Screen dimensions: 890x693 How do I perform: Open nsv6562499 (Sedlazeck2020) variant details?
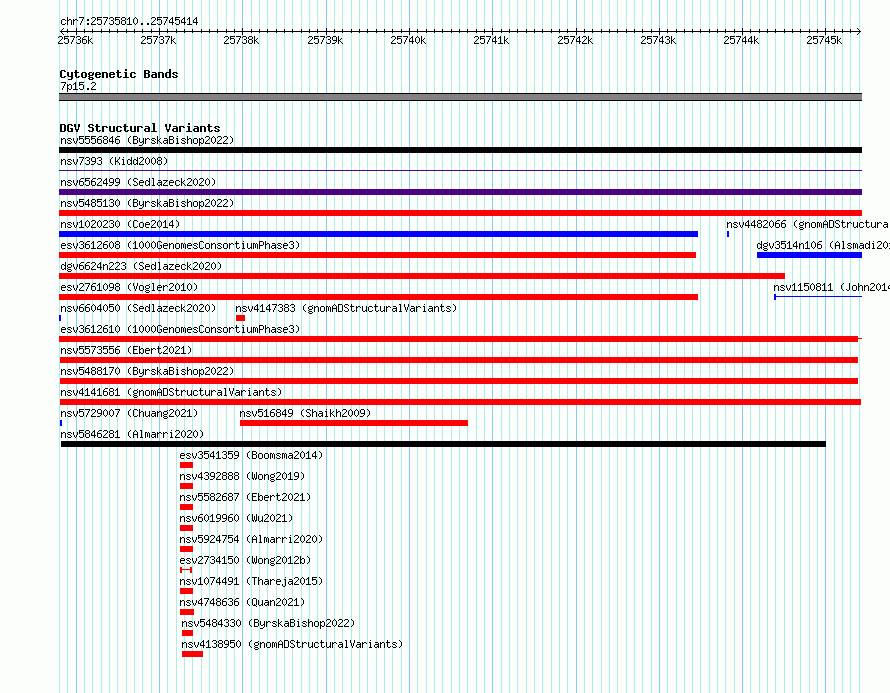tap(138, 182)
